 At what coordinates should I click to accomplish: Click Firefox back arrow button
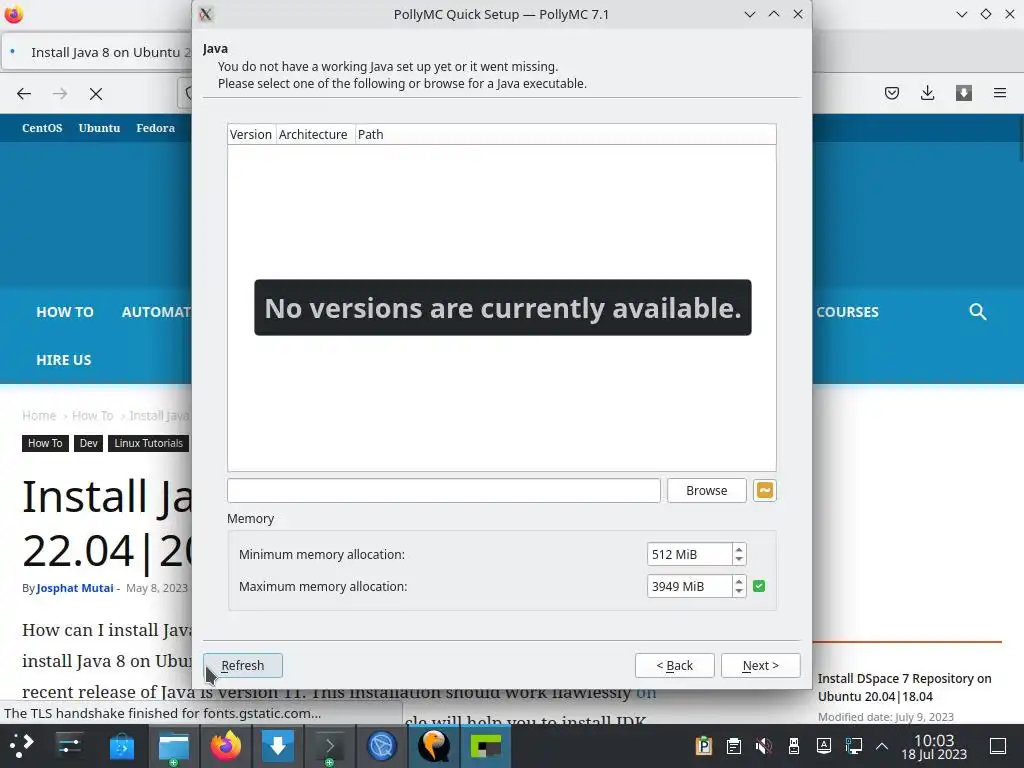24,94
